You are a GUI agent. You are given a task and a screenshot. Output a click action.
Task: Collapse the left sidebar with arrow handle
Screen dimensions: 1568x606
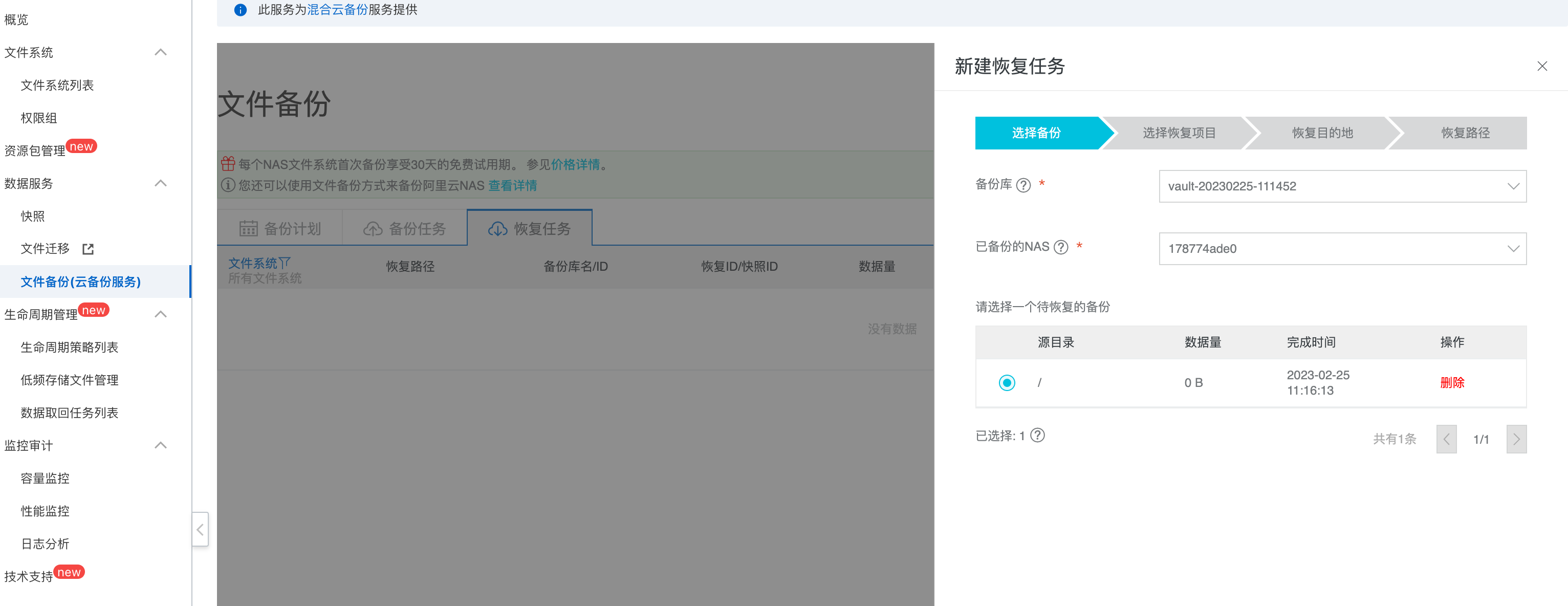tap(200, 529)
